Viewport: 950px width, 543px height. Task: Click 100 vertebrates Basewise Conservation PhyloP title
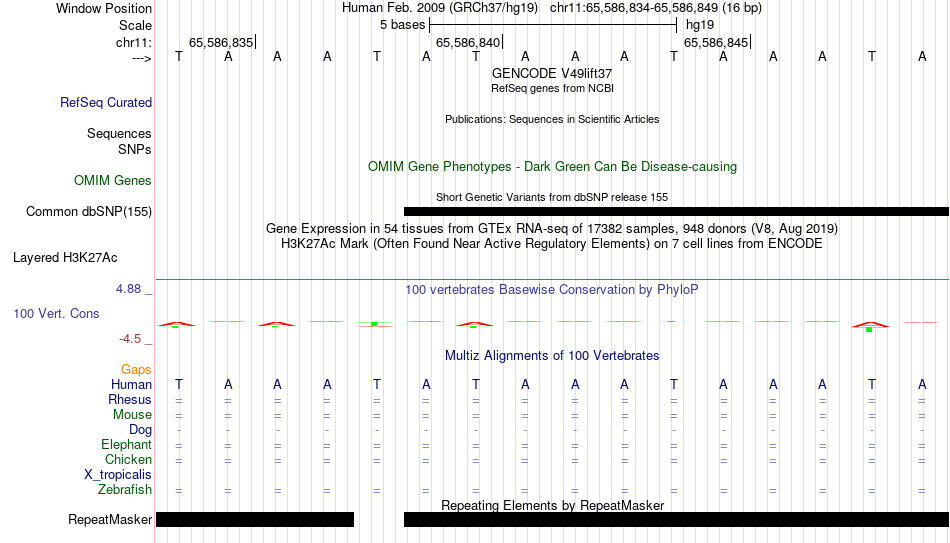coord(552,290)
